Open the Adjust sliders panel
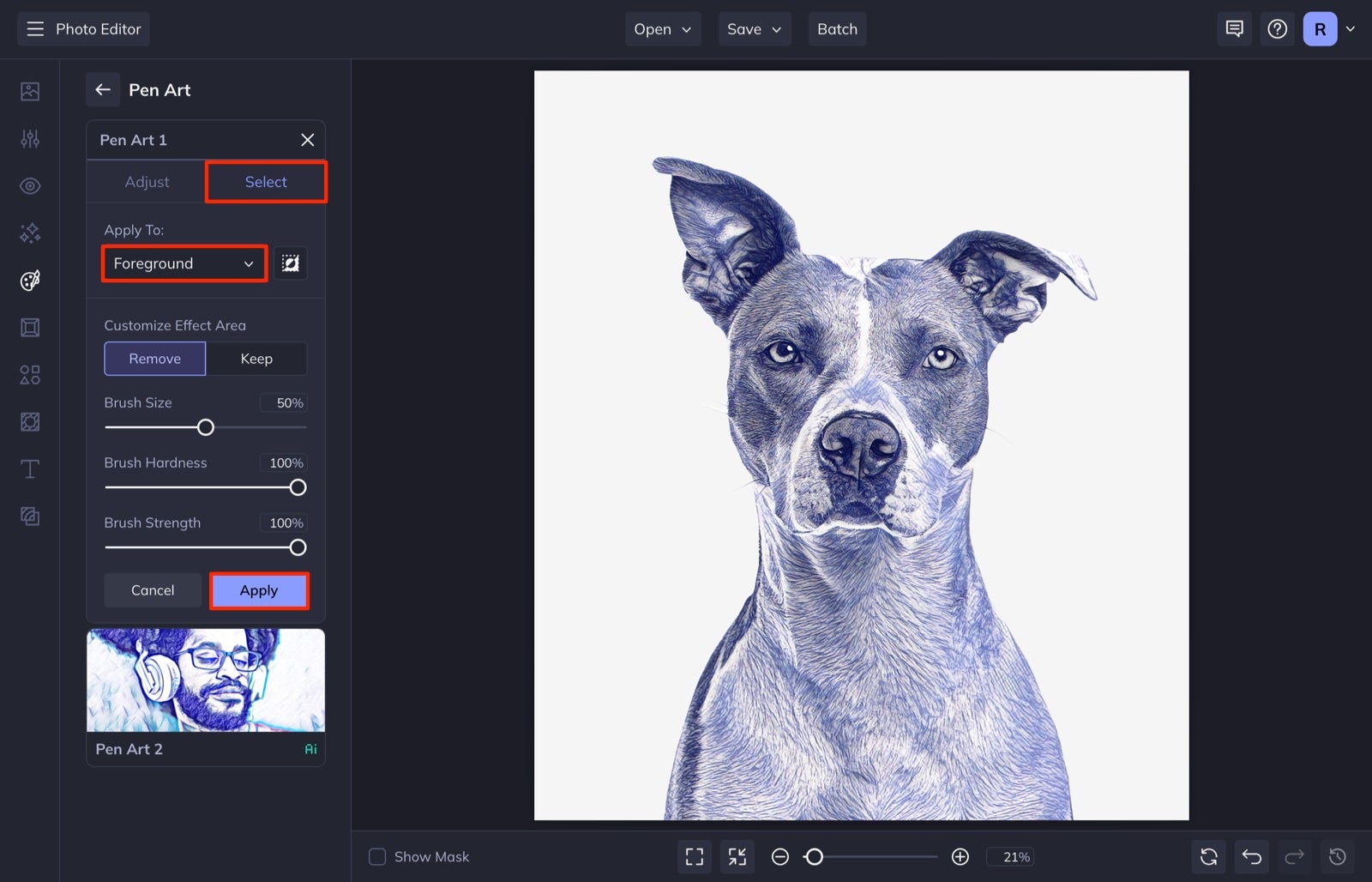The image size is (1372, 882). click(29, 138)
